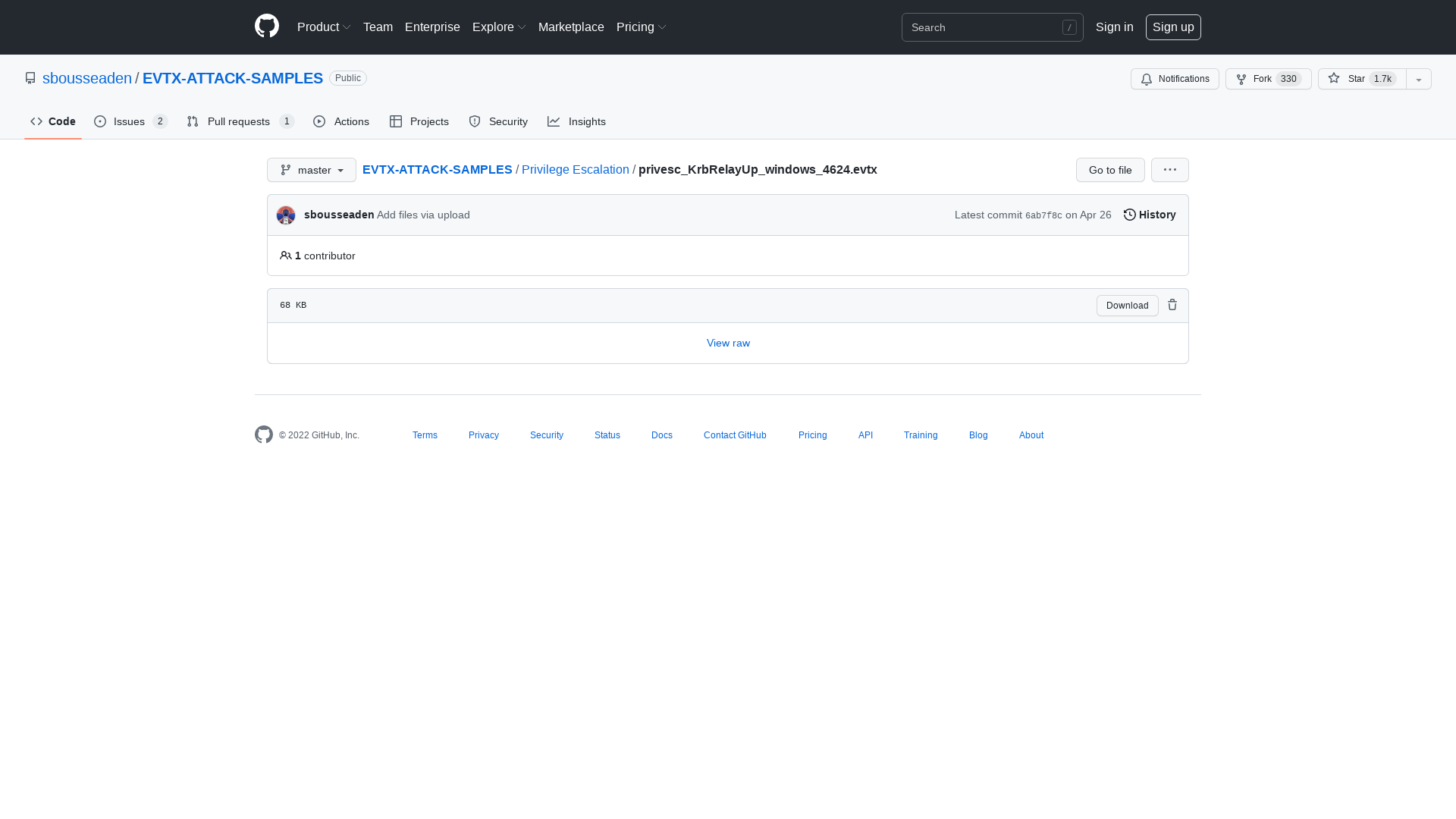Open the Insights tab
Viewport: 1456px width, 819px height.
click(x=576, y=121)
